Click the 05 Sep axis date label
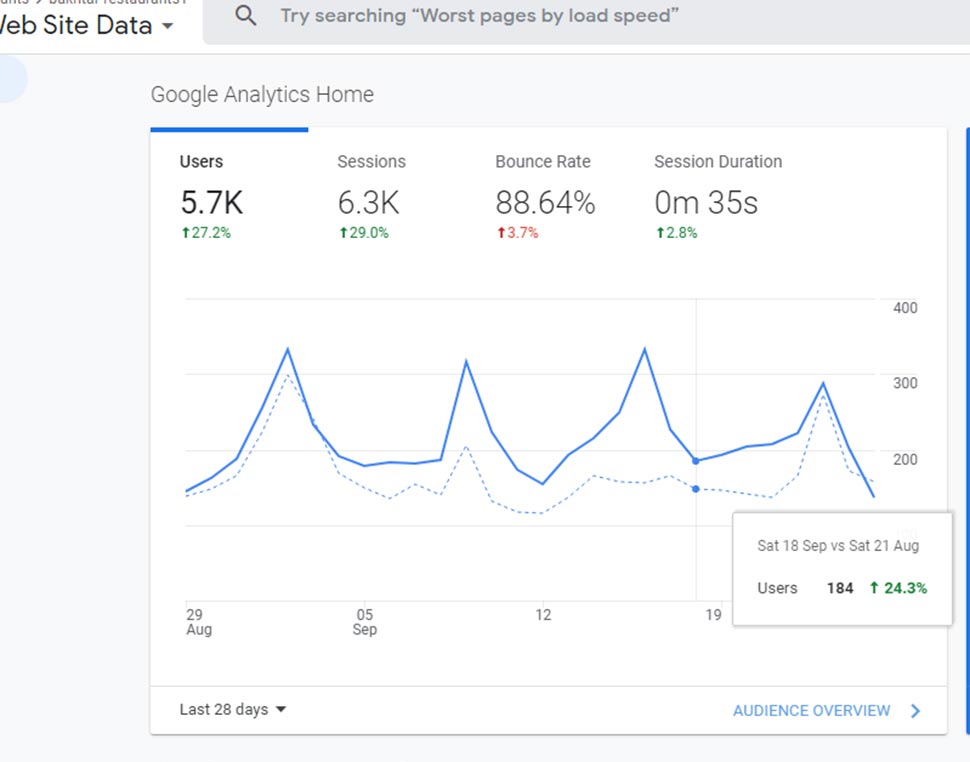 pos(364,622)
